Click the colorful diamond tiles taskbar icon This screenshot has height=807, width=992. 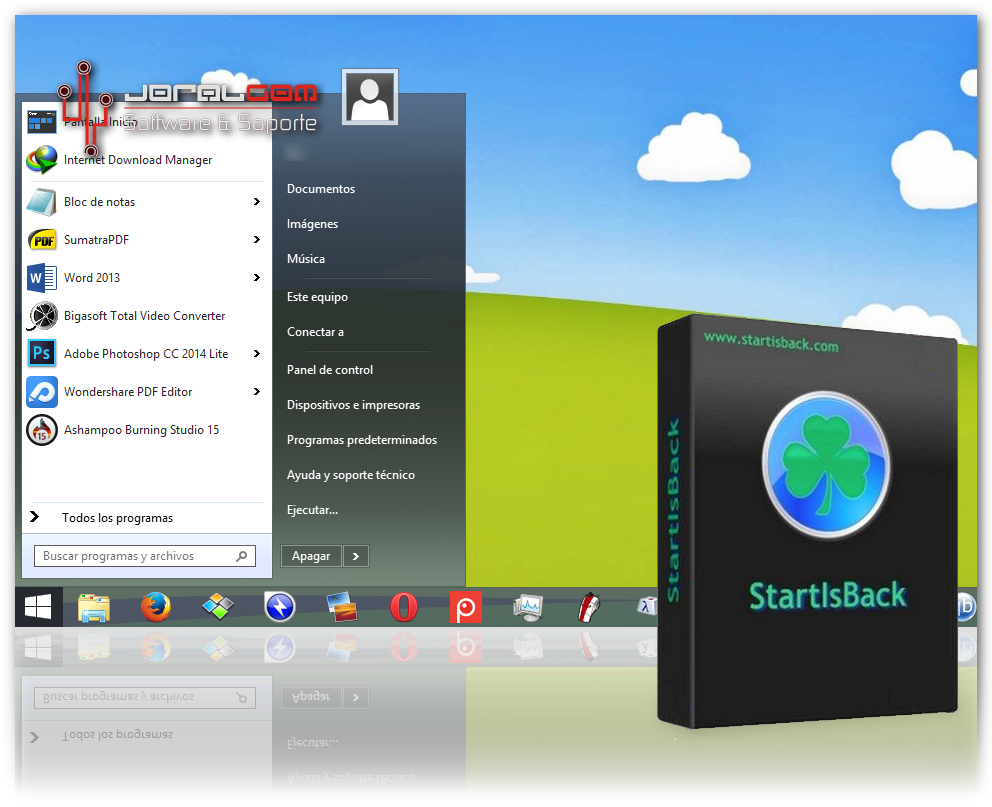tap(218, 607)
